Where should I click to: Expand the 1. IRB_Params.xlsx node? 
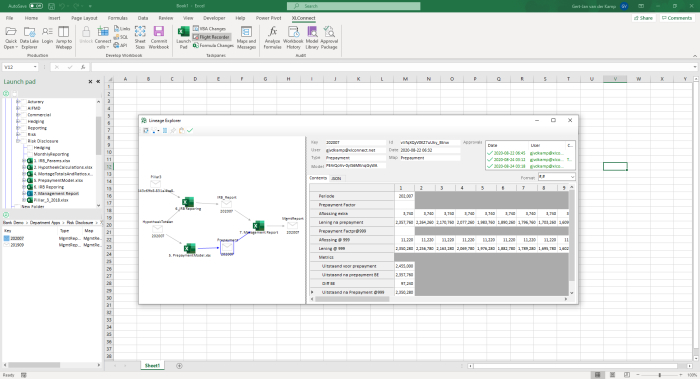coord(24,161)
